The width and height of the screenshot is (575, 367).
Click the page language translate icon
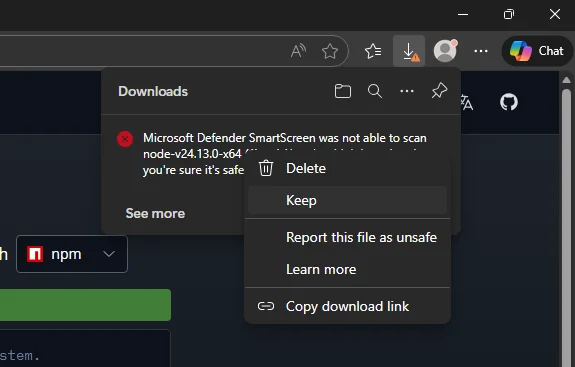tap(466, 102)
